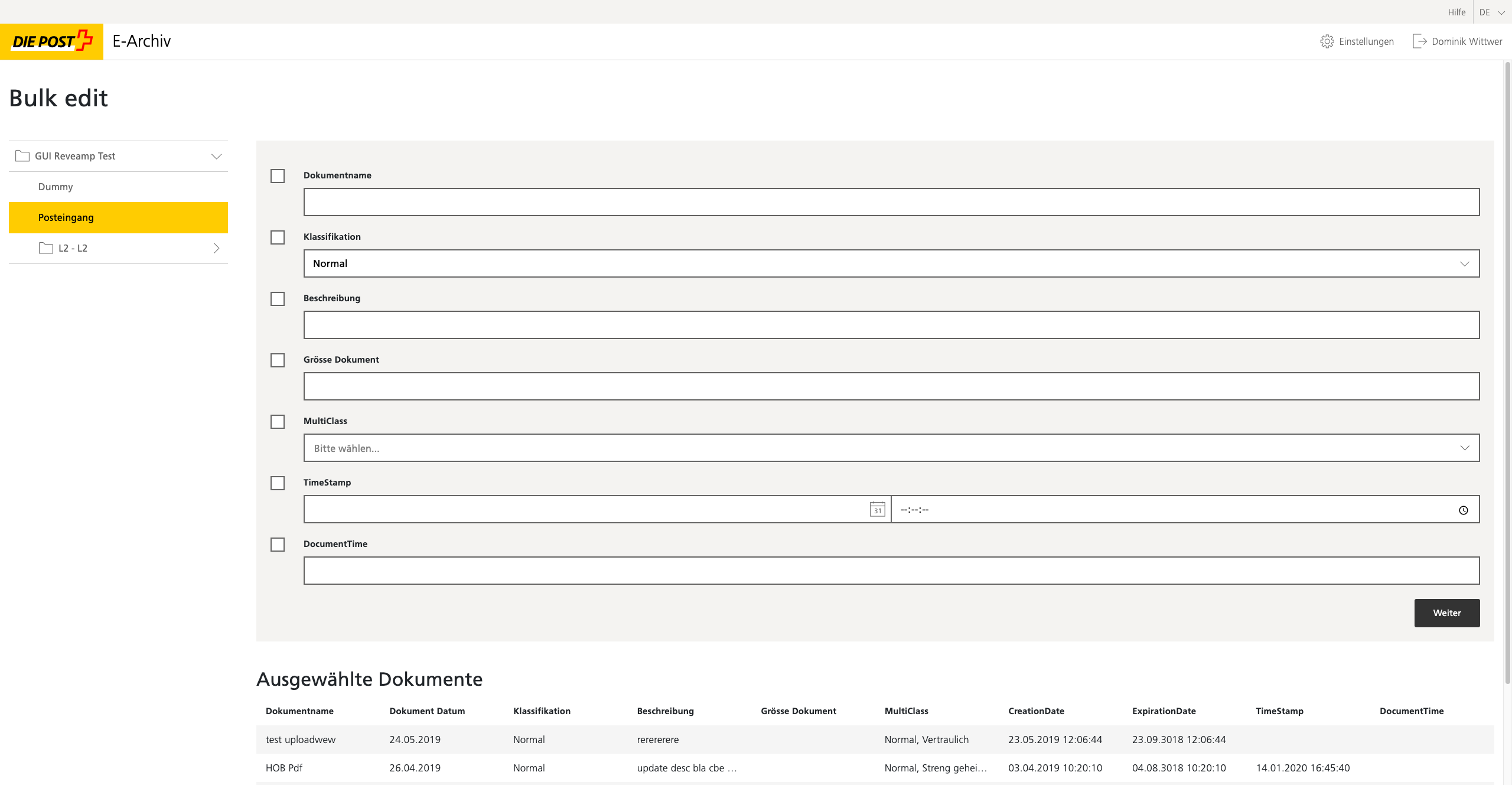
Task: Click the page vertical scrollbar
Action: point(1507,372)
